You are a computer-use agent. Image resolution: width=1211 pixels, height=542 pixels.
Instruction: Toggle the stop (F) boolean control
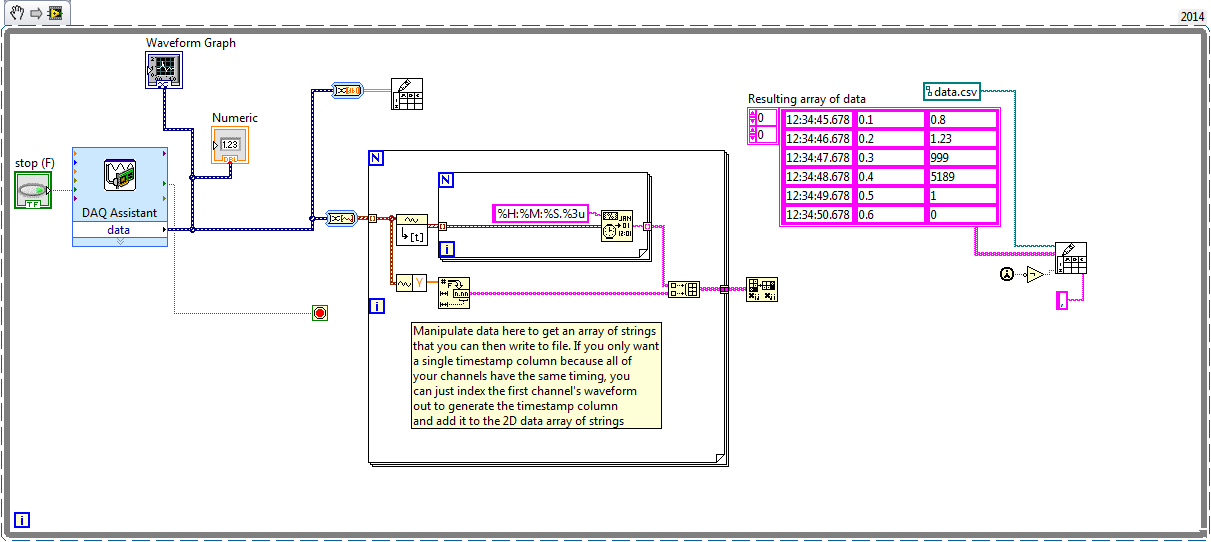[33, 190]
